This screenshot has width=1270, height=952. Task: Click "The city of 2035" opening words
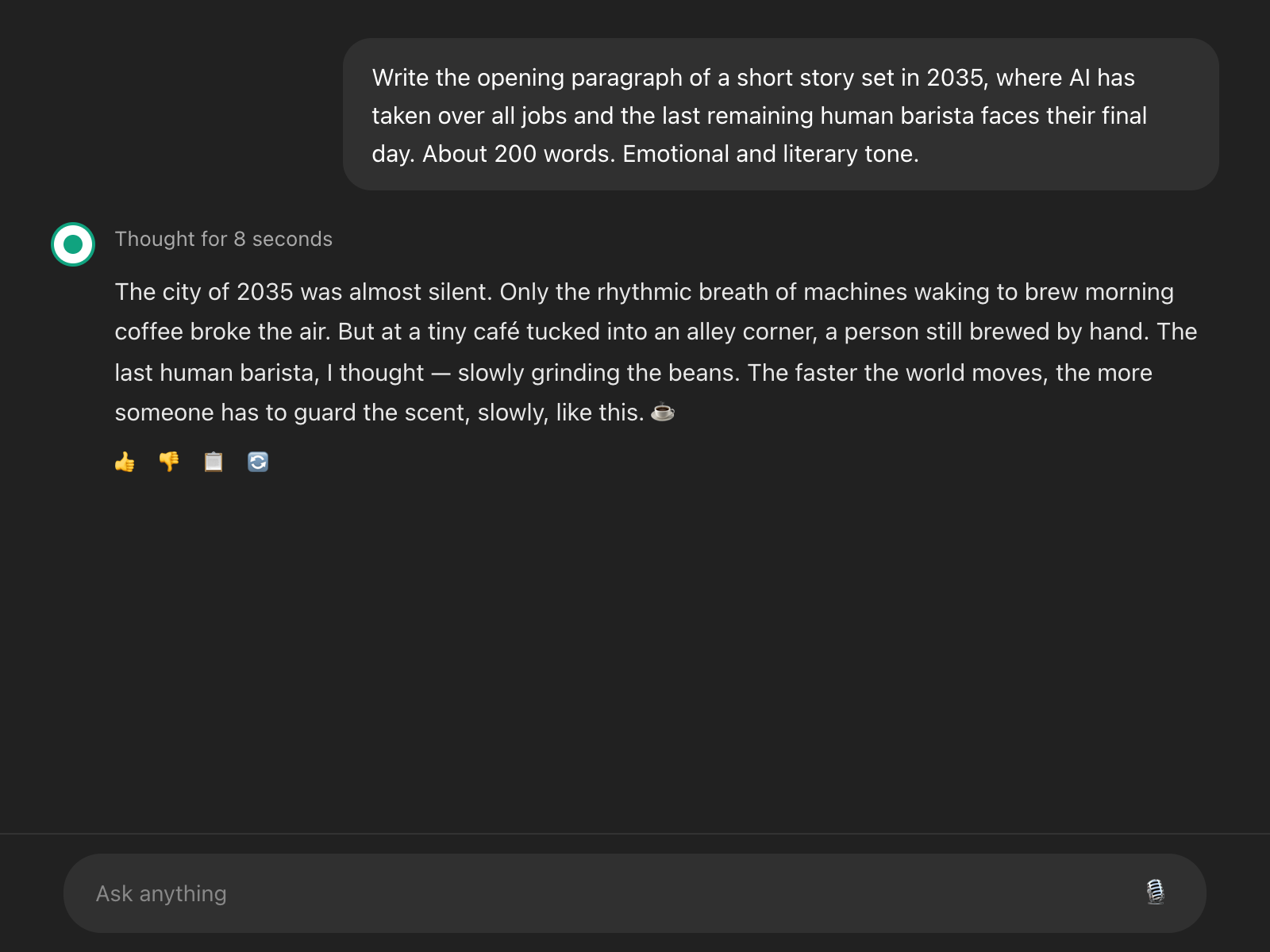(x=204, y=292)
